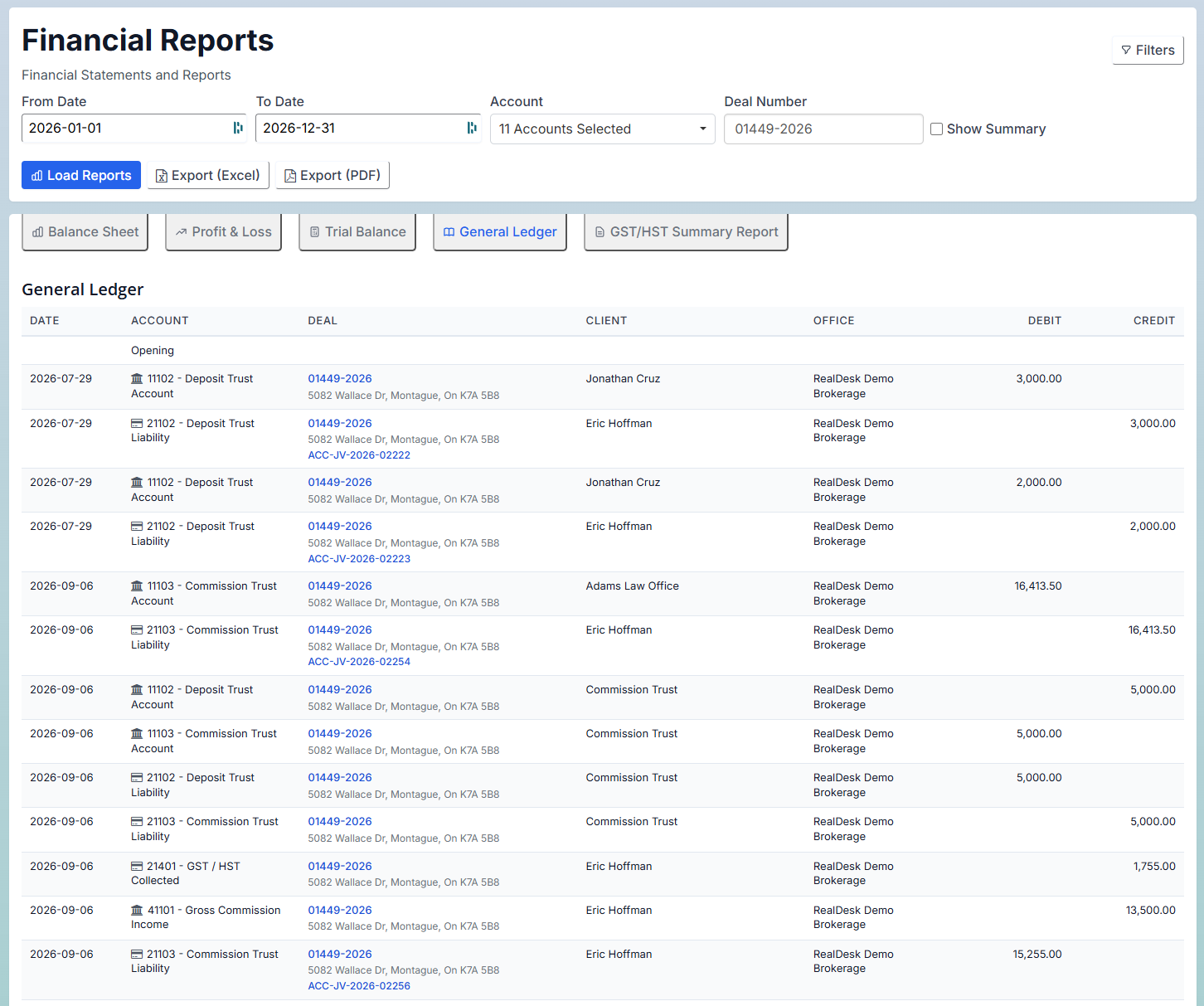Viewport: 1204px width, 1006px height.
Task: Click the ACCOUNT column header
Action: 160,321
